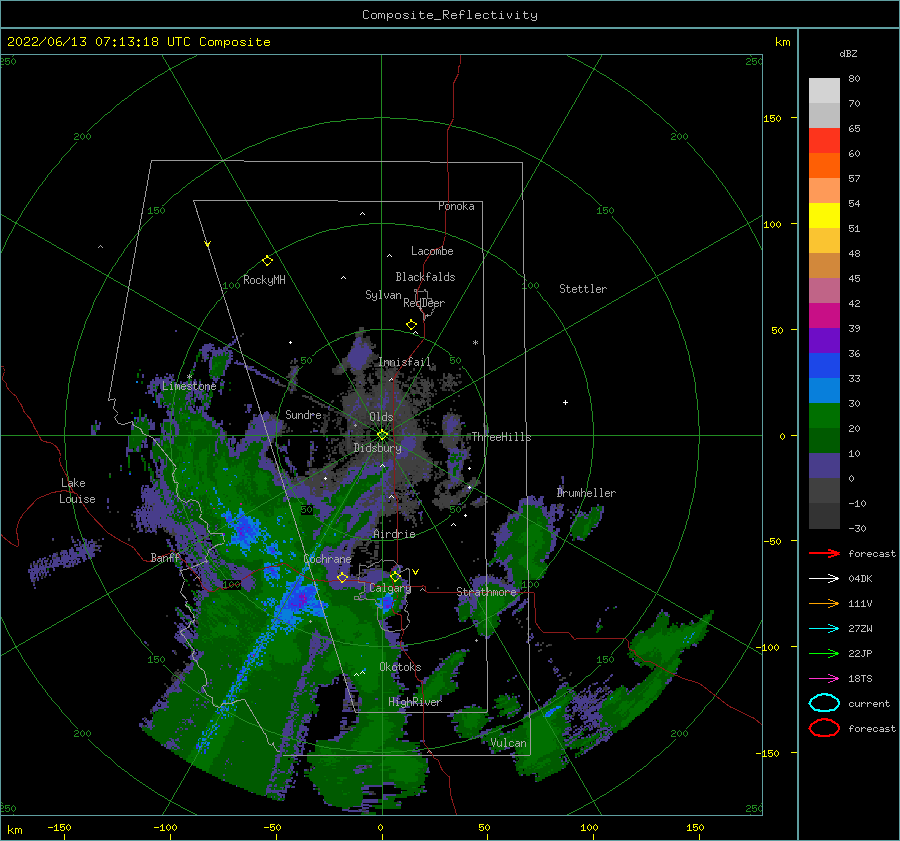900x841 pixels.
Task: Select the 20 dBZ green color swatch
Action: pyautogui.click(x=824, y=416)
